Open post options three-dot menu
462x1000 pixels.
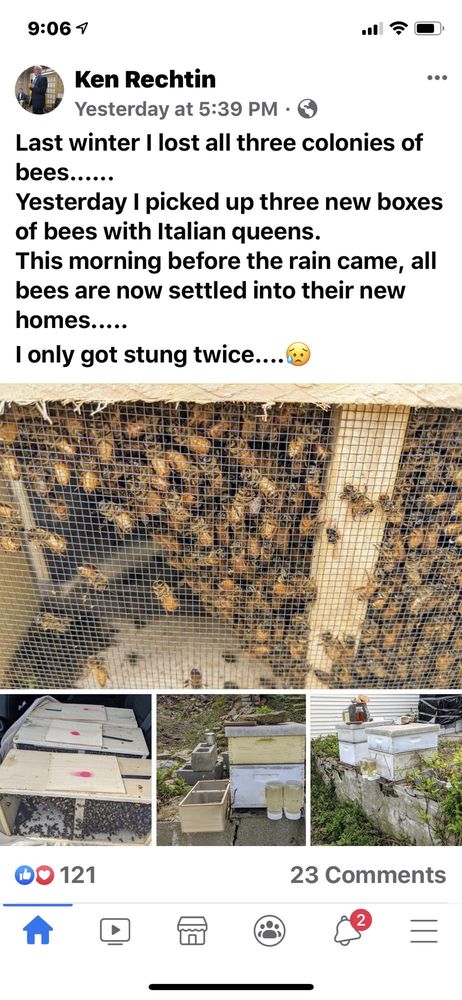(436, 78)
